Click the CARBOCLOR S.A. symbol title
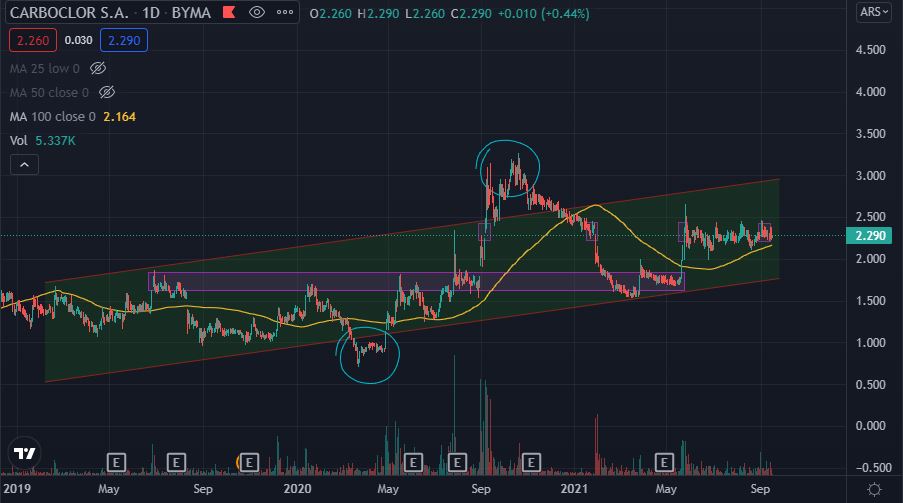Viewport: 903px width, 503px height. pos(69,13)
